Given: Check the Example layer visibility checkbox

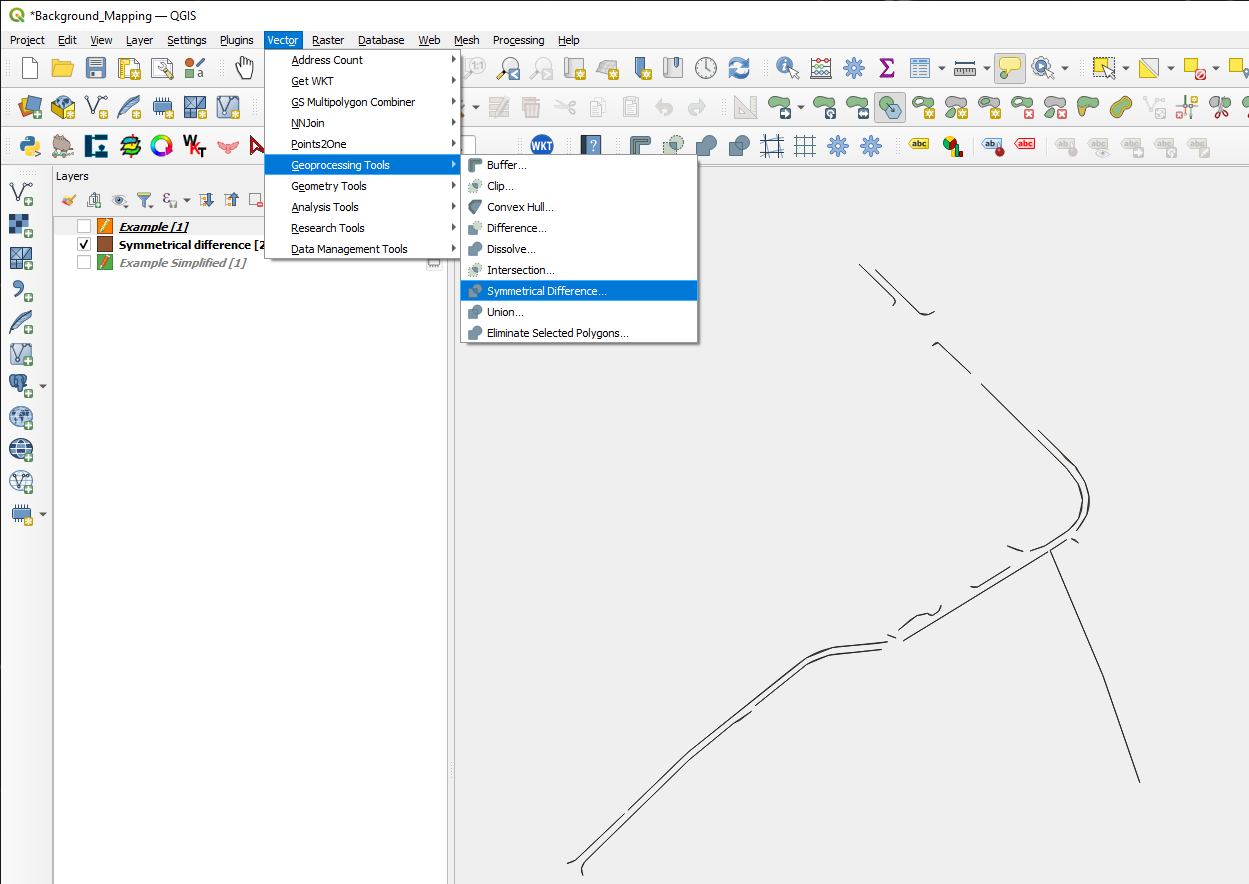Looking at the screenshot, I should click(x=84, y=226).
